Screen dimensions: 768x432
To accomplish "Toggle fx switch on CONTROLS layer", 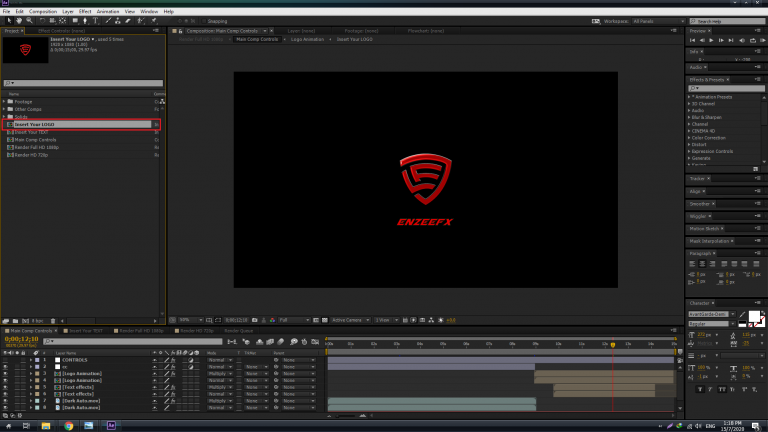I will (x=173, y=360).
